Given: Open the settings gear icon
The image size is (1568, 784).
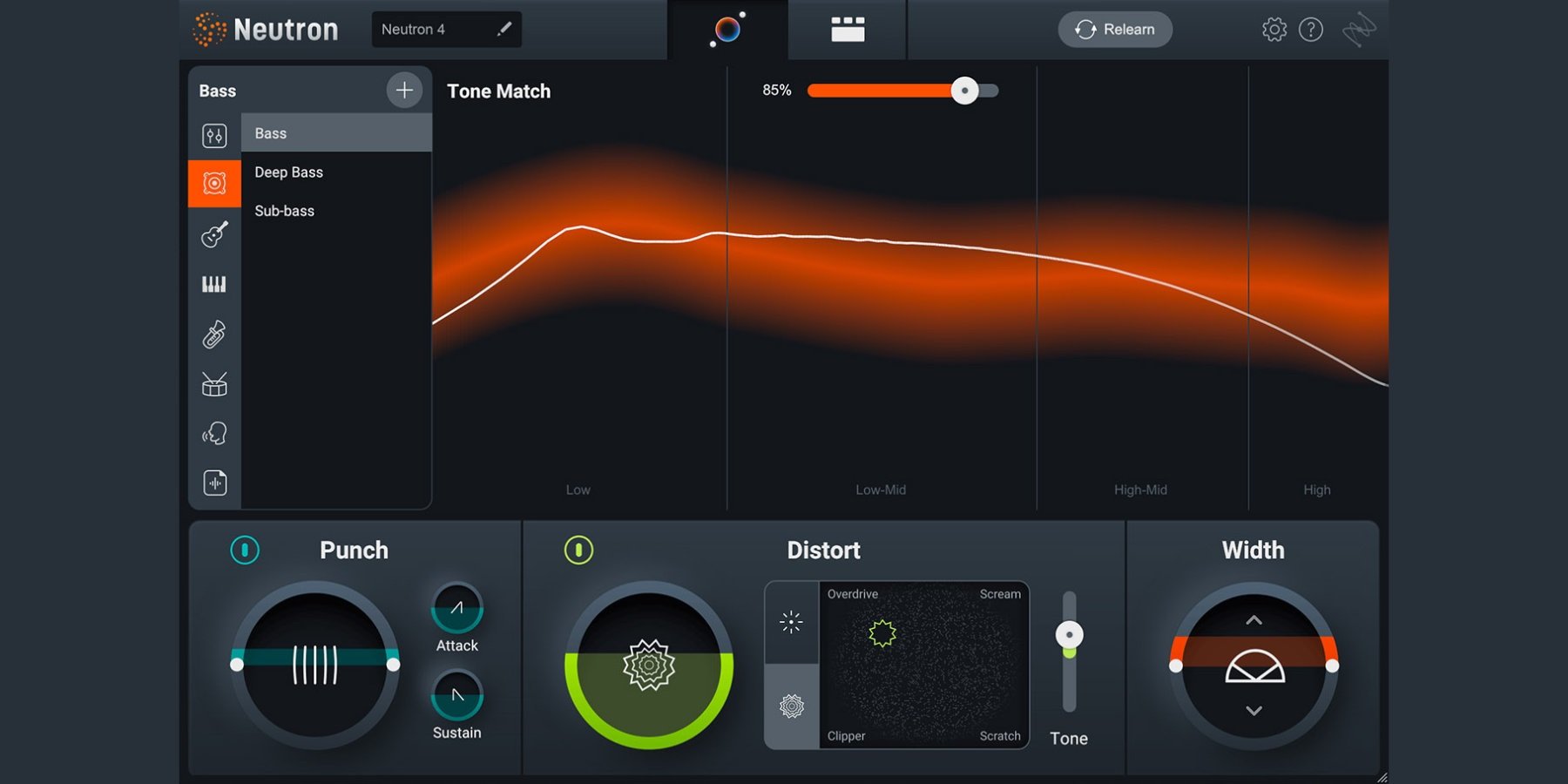Looking at the screenshot, I should [x=1274, y=30].
